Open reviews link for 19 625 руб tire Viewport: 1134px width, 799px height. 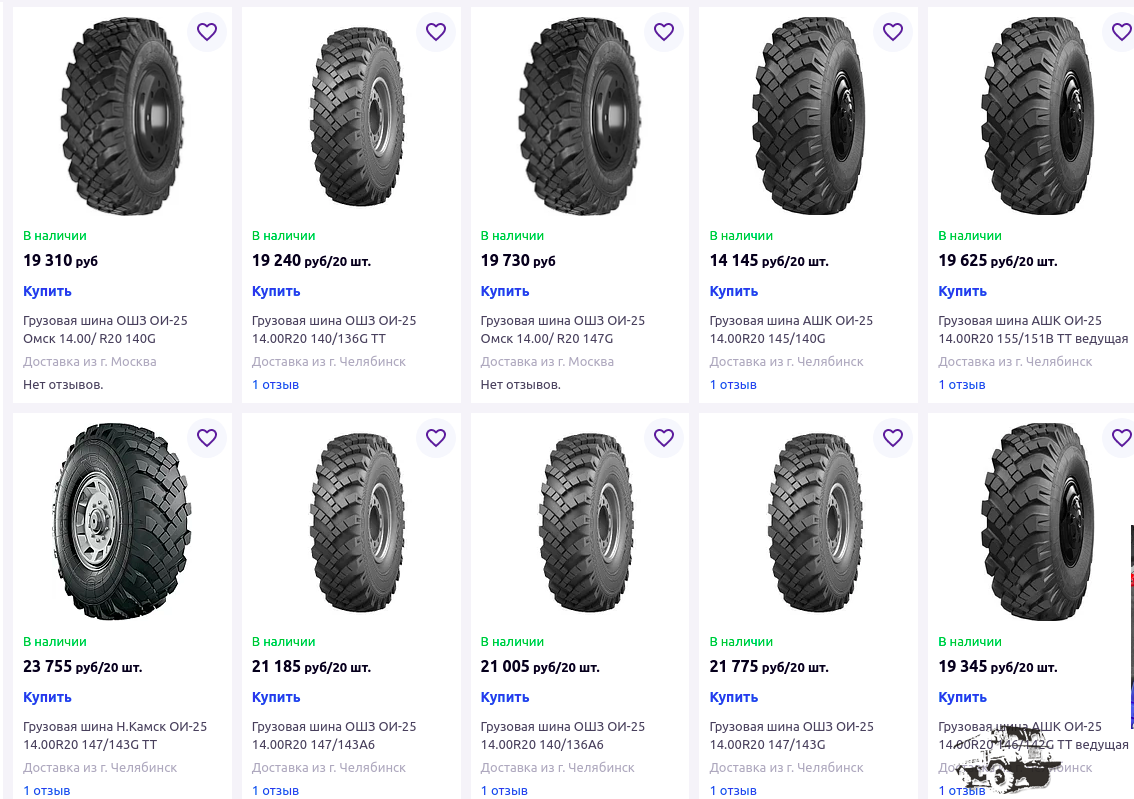pos(962,385)
